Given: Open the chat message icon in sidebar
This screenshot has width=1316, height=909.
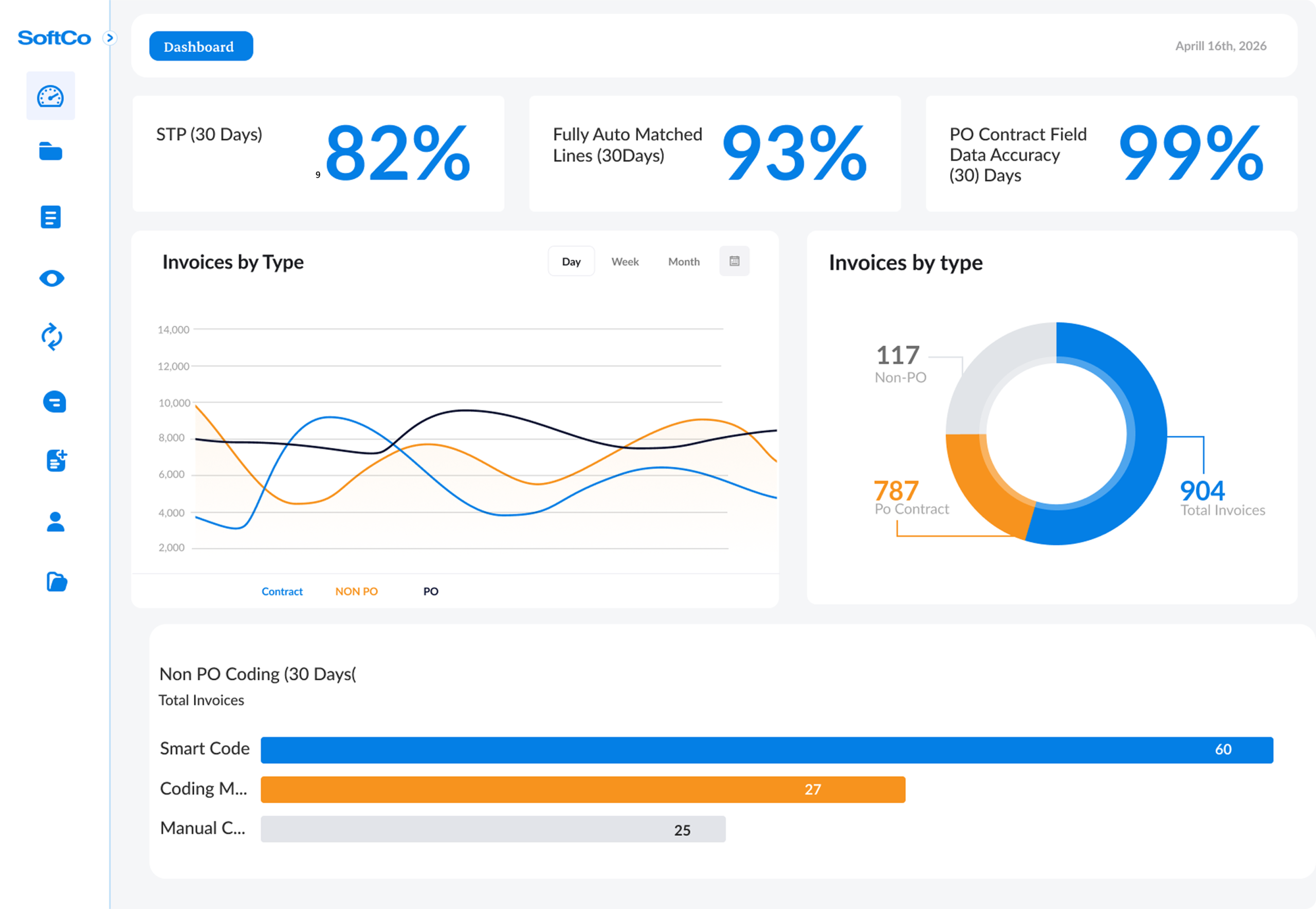Looking at the screenshot, I should [x=54, y=402].
